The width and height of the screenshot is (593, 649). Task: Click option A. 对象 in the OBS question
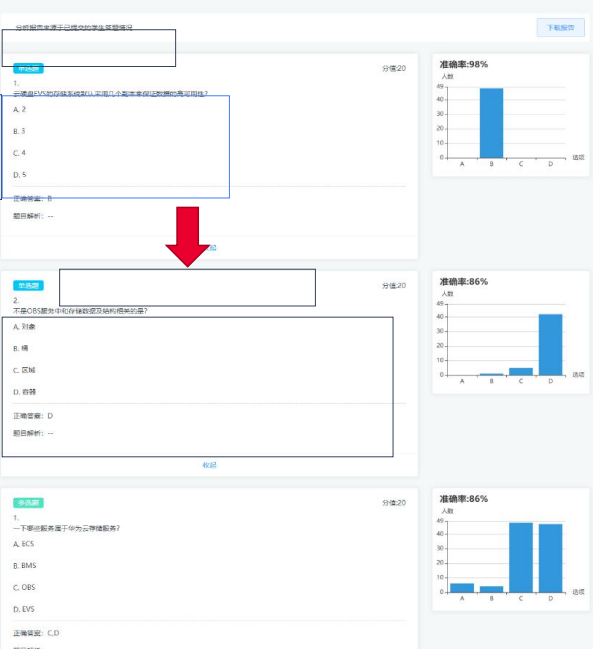point(24,327)
